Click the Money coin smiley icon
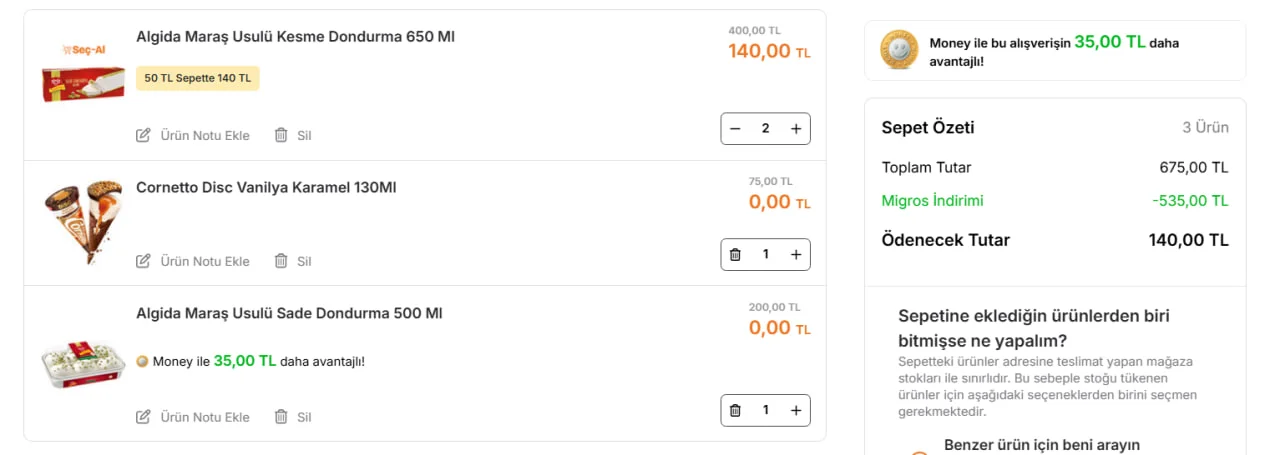 click(899, 50)
